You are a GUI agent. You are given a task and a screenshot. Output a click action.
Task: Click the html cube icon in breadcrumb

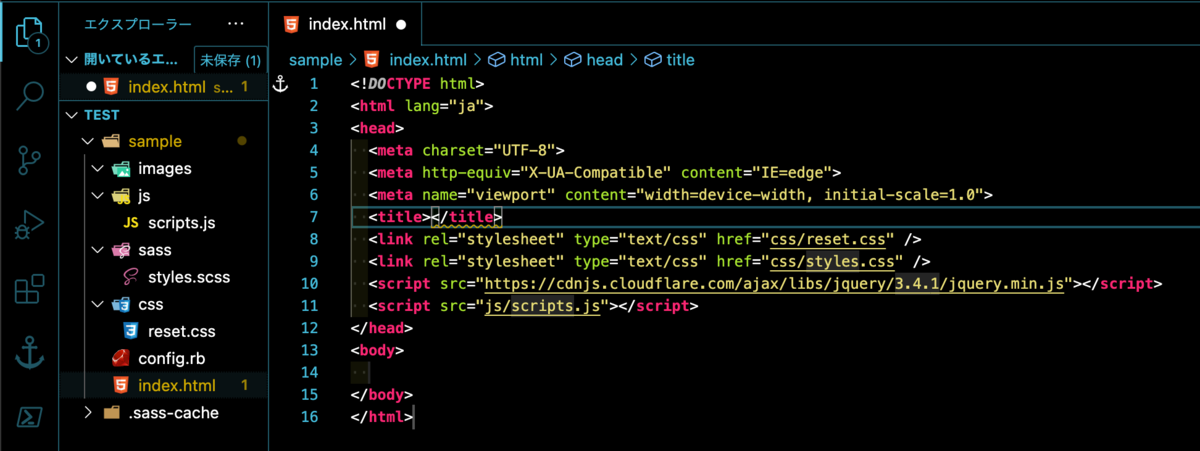[497, 60]
